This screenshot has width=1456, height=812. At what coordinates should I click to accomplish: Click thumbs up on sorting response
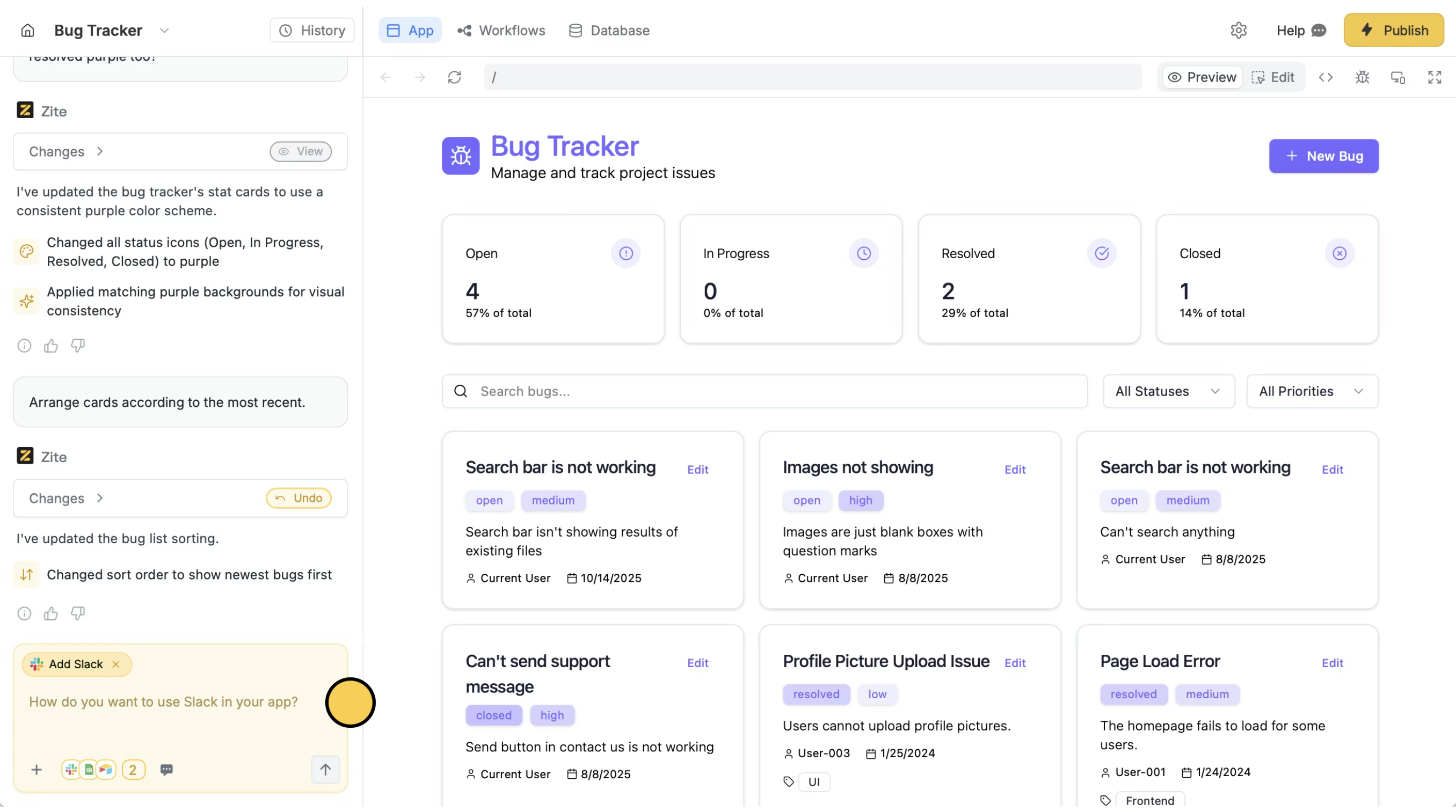(51, 613)
